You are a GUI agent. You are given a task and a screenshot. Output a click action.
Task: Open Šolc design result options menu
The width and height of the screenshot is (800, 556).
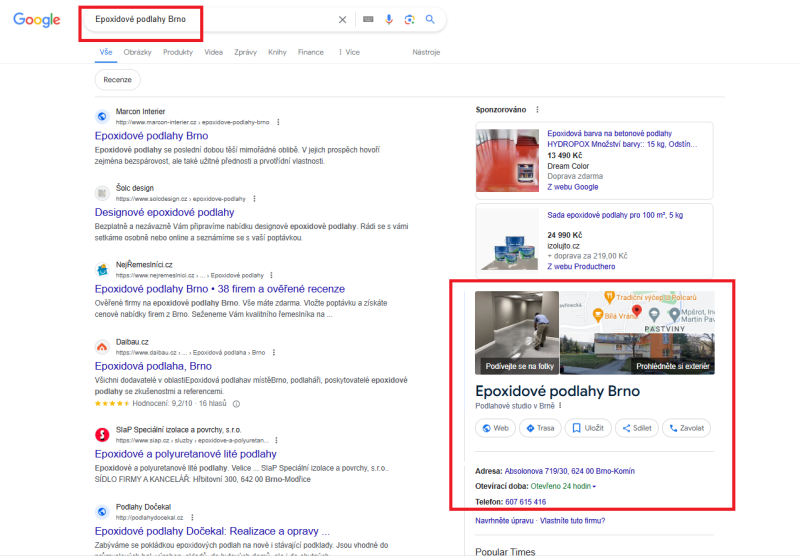254,198
